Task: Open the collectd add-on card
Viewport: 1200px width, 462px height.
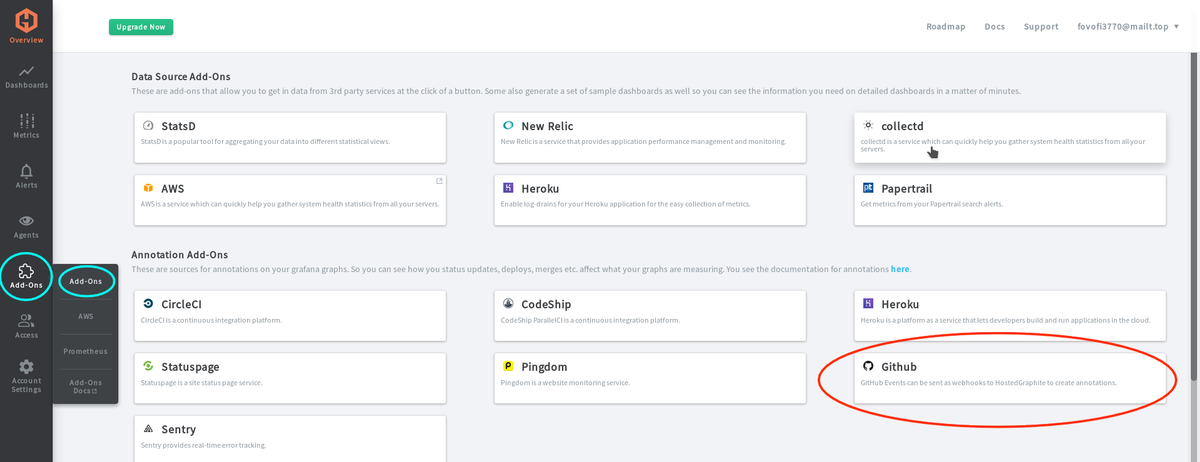Action: 1010,137
